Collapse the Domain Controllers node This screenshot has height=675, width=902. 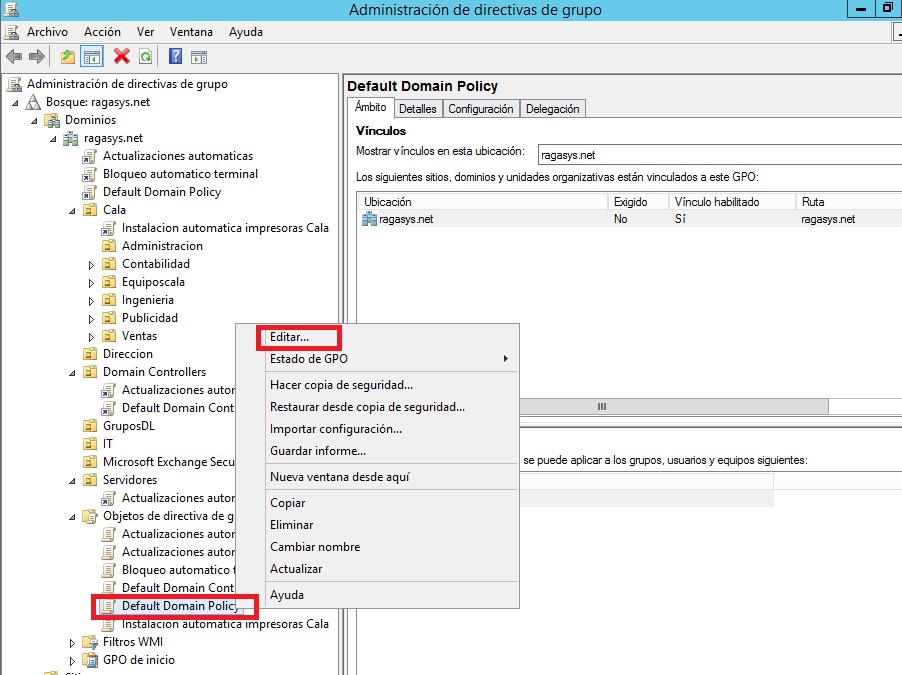point(72,373)
